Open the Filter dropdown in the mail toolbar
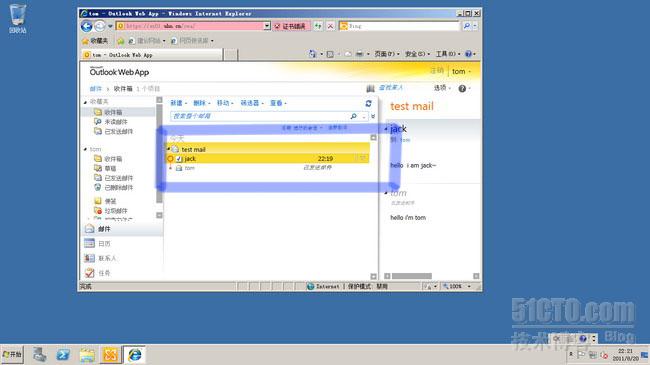Image resolution: width=650 pixels, height=365 pixels. pos(252,103)
